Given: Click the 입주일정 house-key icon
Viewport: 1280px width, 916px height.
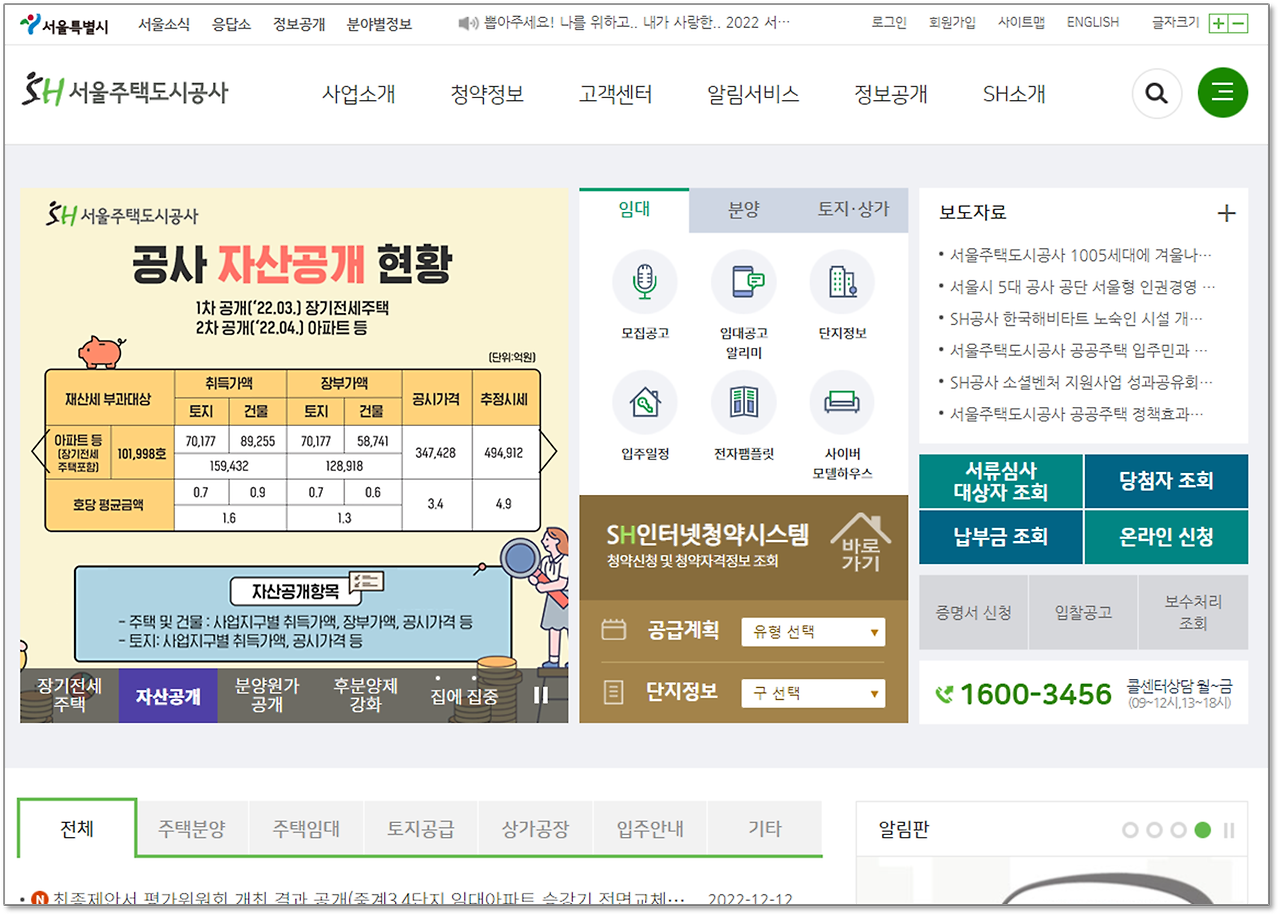Looking at the screenshot, I should click(x=644, y=403).
